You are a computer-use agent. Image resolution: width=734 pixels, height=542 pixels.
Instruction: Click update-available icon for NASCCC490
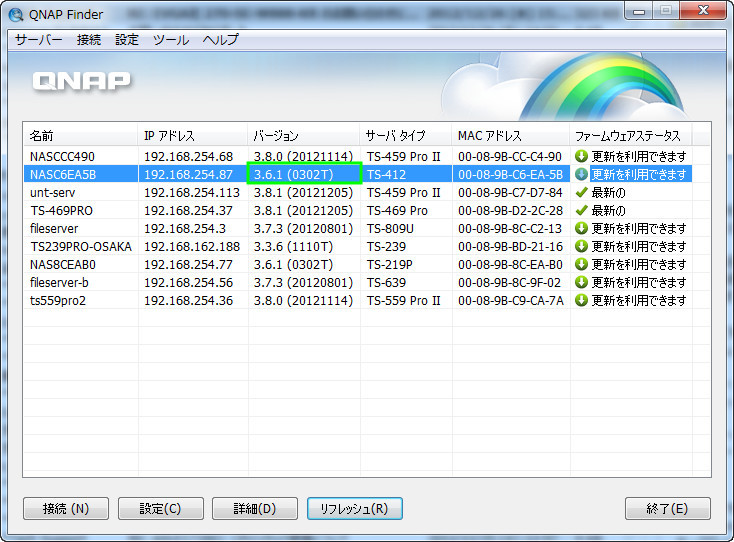pos(581,156)
